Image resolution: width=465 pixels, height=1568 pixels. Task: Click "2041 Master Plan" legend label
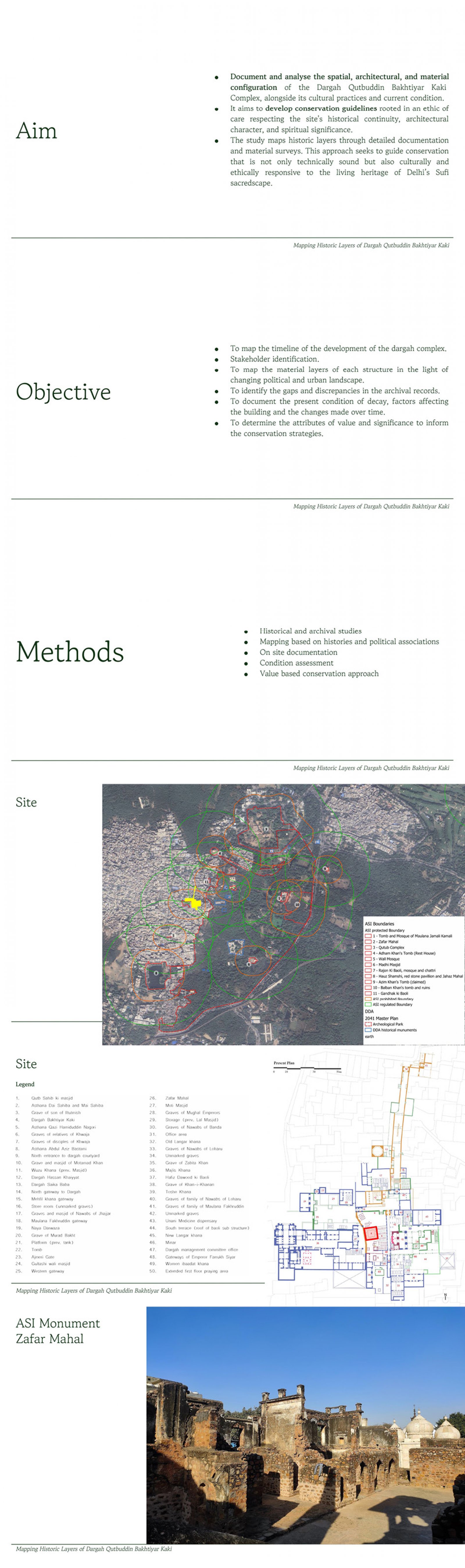pos(382,1018)
